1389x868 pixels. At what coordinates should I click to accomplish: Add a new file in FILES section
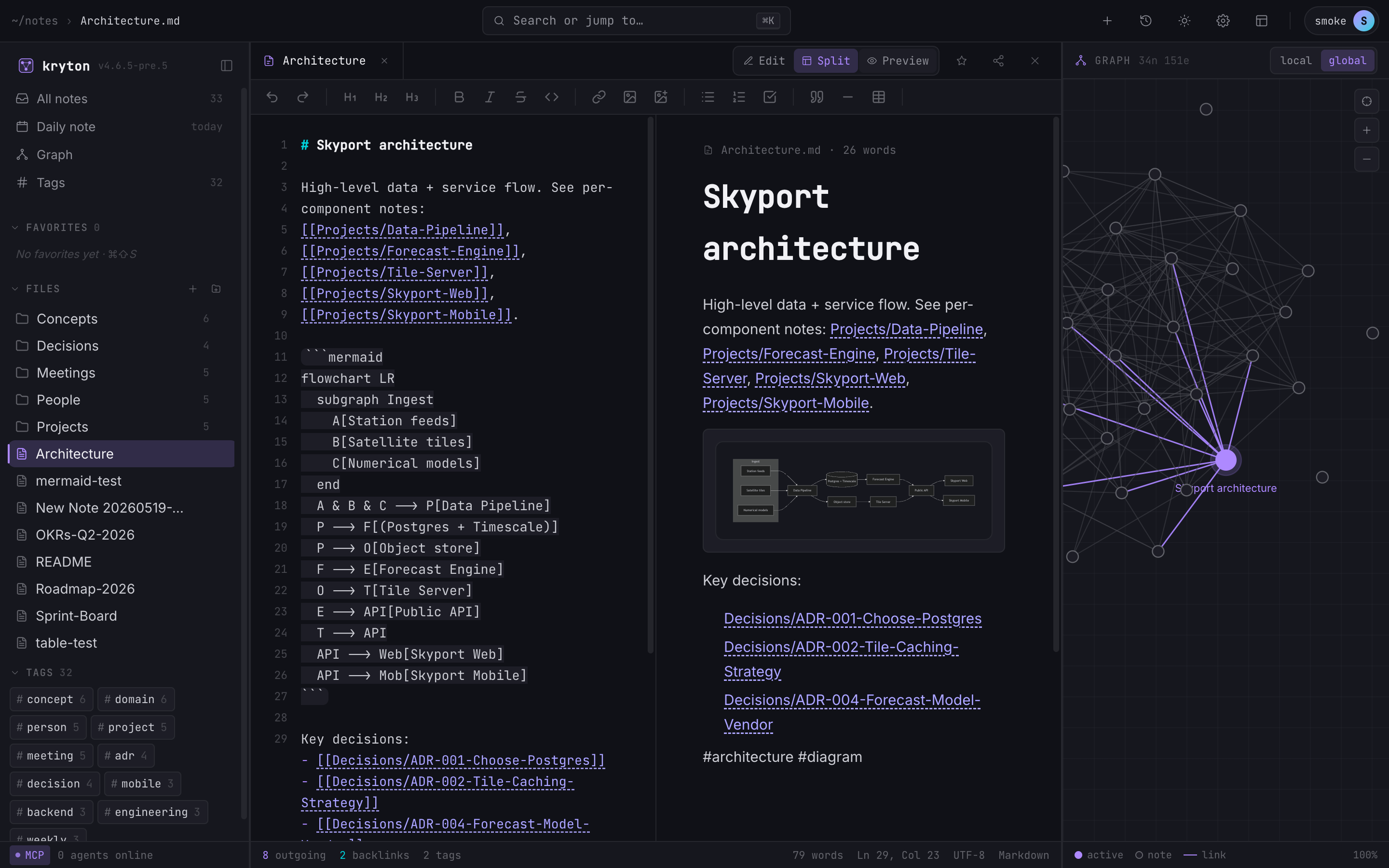pyautogui.click(x=193, y=289)
